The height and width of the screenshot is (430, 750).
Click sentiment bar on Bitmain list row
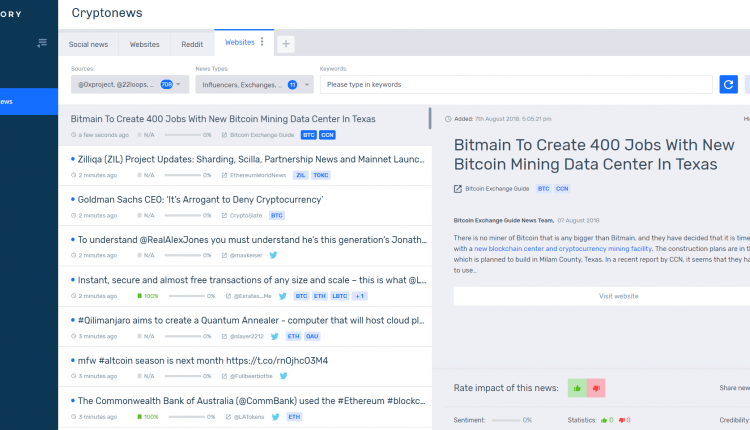point(183,135)
